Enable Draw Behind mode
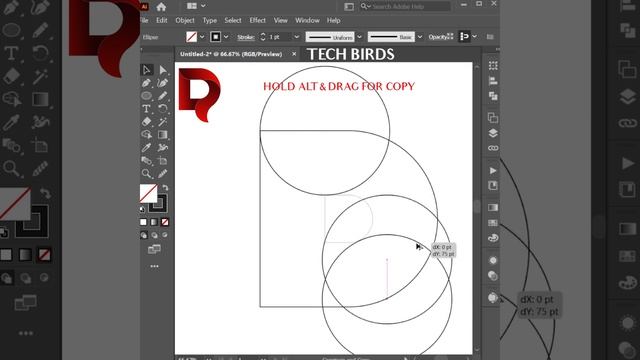This screenshot has height=360, width=640. [x=154, y=235]
